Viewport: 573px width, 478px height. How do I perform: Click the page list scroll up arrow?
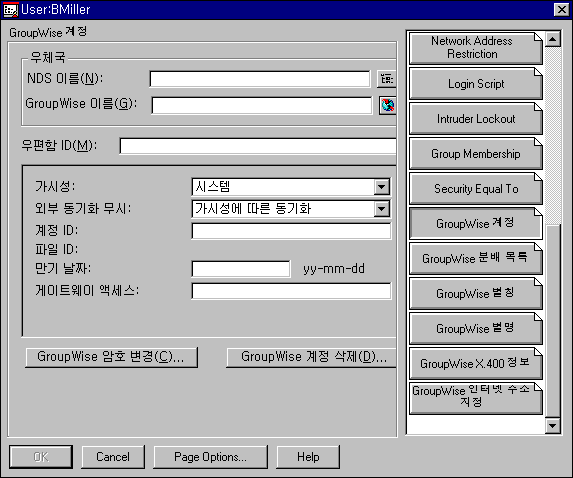tap(553, 39)
